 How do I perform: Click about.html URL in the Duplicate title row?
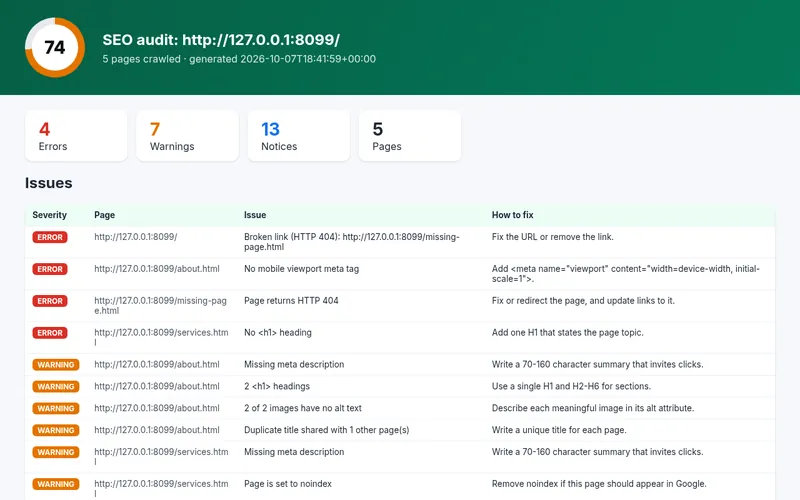(x=157, y=430)
